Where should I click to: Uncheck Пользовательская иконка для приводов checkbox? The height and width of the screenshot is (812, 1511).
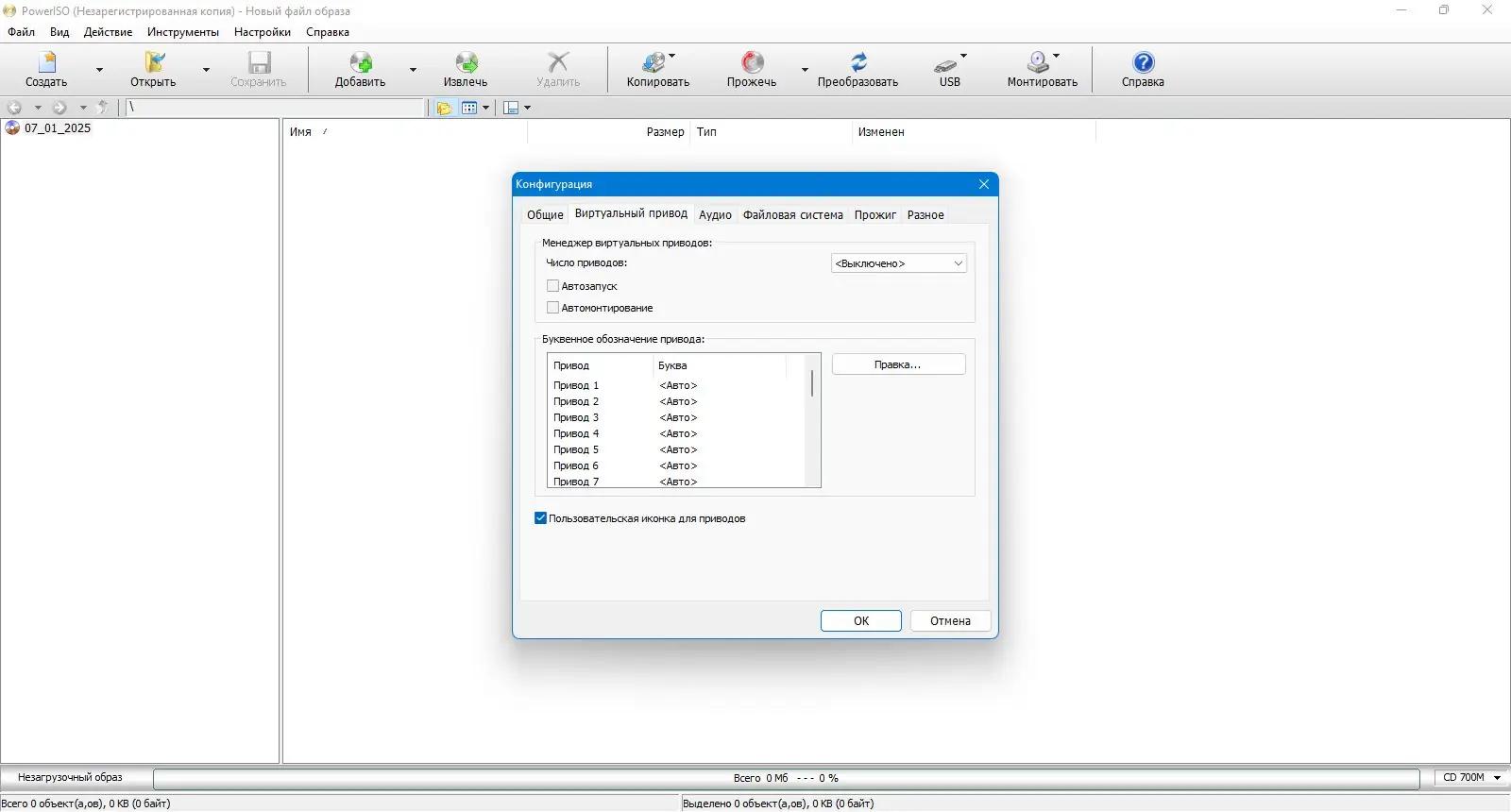click(541, 518)
